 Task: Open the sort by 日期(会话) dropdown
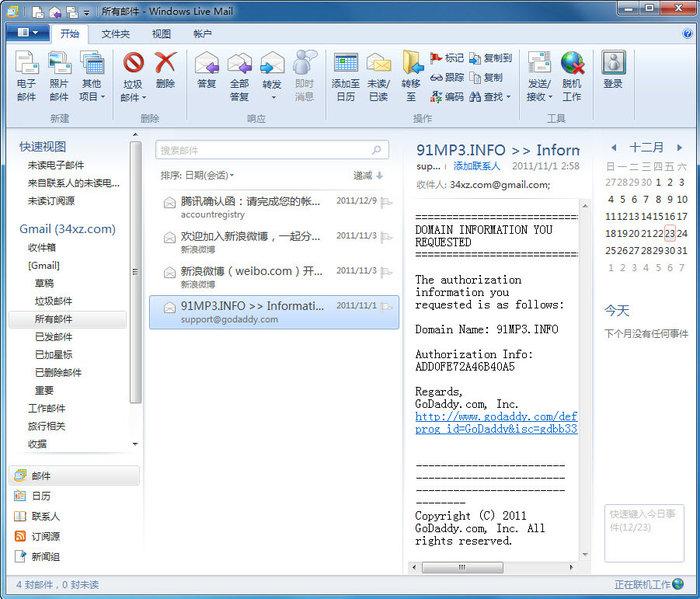pos(197,175)
